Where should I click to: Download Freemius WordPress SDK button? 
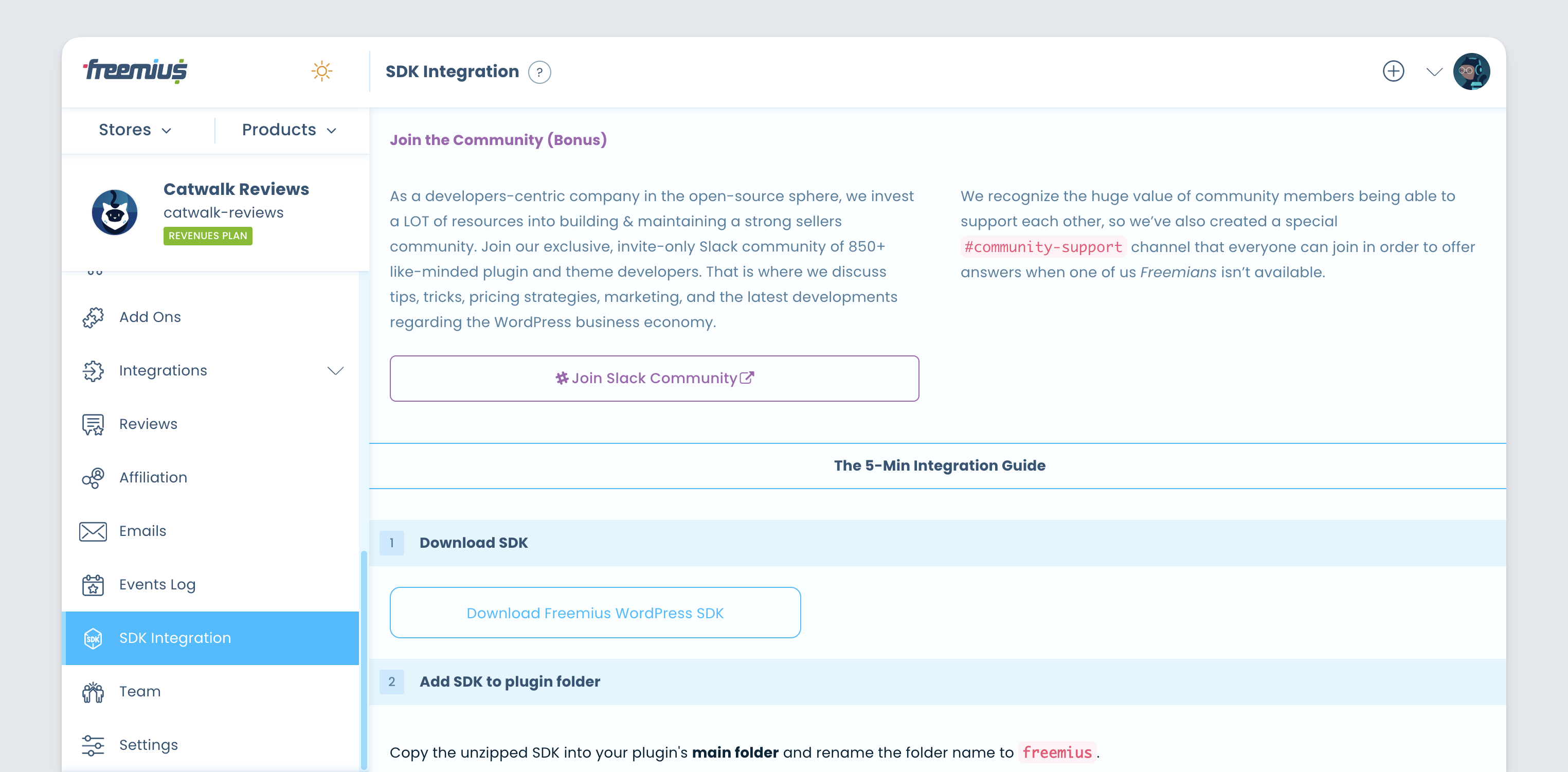[x=594, y=613]
